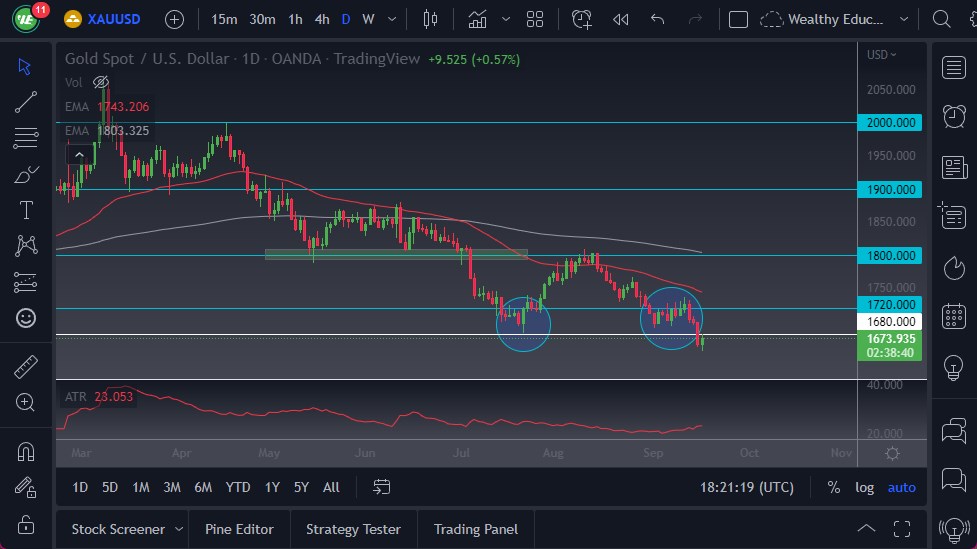Open the Wealthy Educ layout dropdown
The height and width of the screenshot is (549, 977).
tap(904, 19)
